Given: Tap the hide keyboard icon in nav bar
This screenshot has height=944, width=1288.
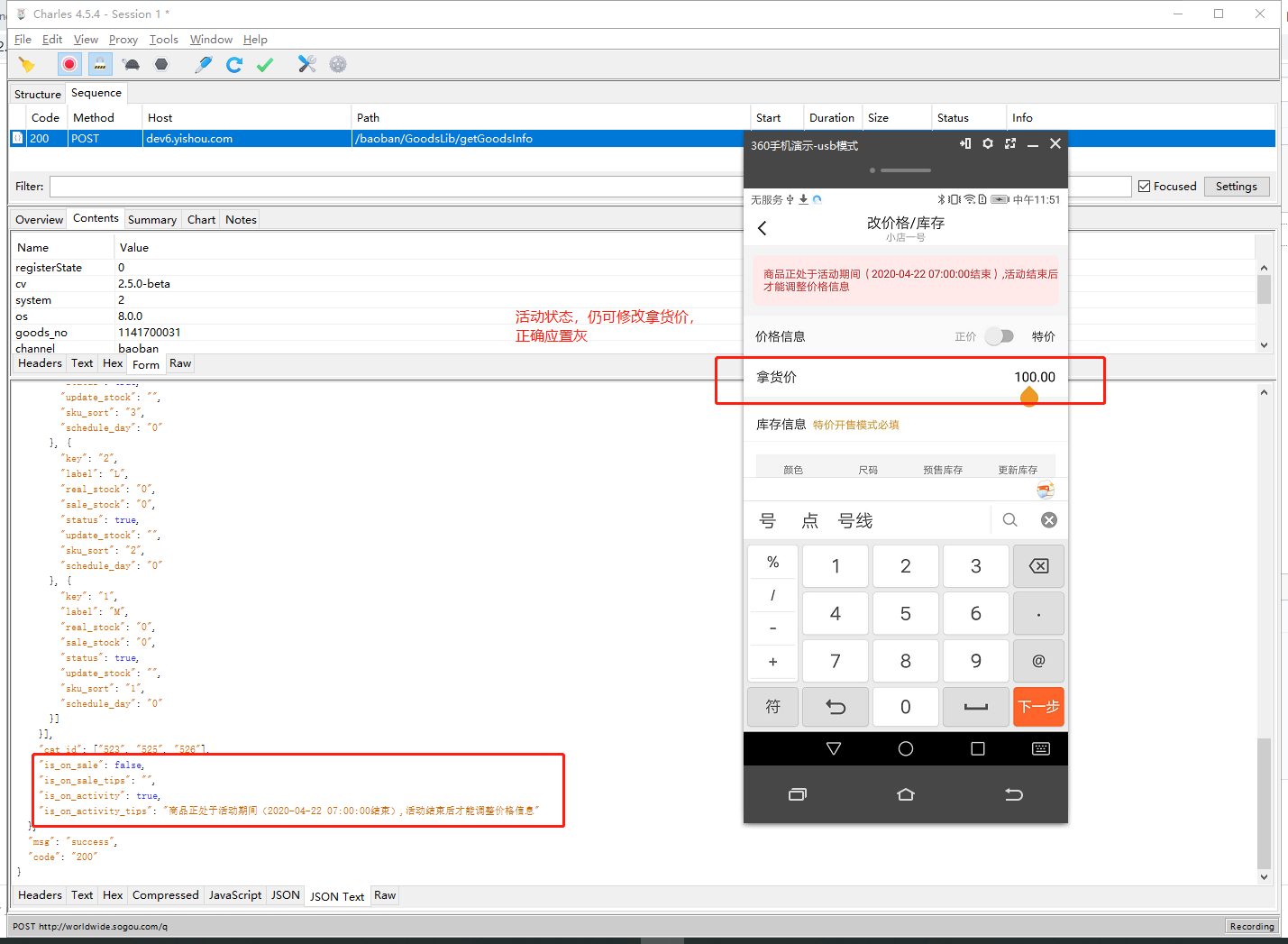Looking at the screenshot, I should pos(1041,748).
